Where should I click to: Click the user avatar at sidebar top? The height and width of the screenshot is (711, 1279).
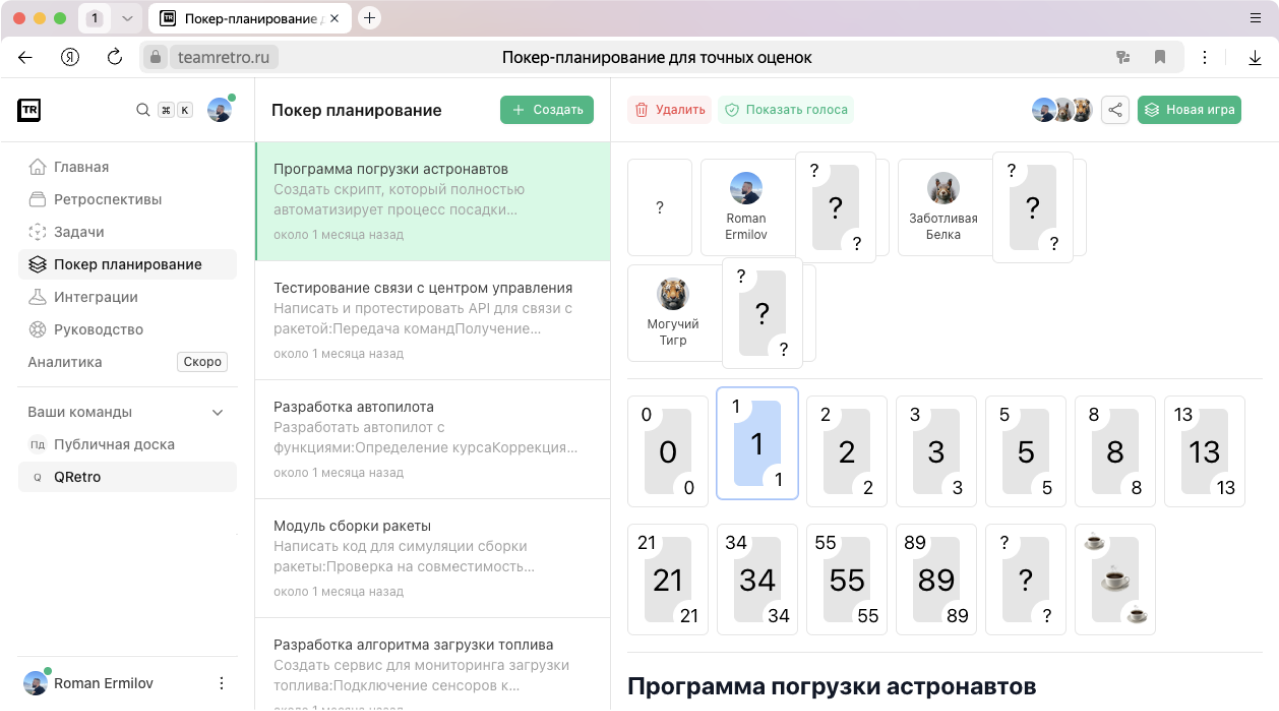pyautogui.click(x=219, y=110)
